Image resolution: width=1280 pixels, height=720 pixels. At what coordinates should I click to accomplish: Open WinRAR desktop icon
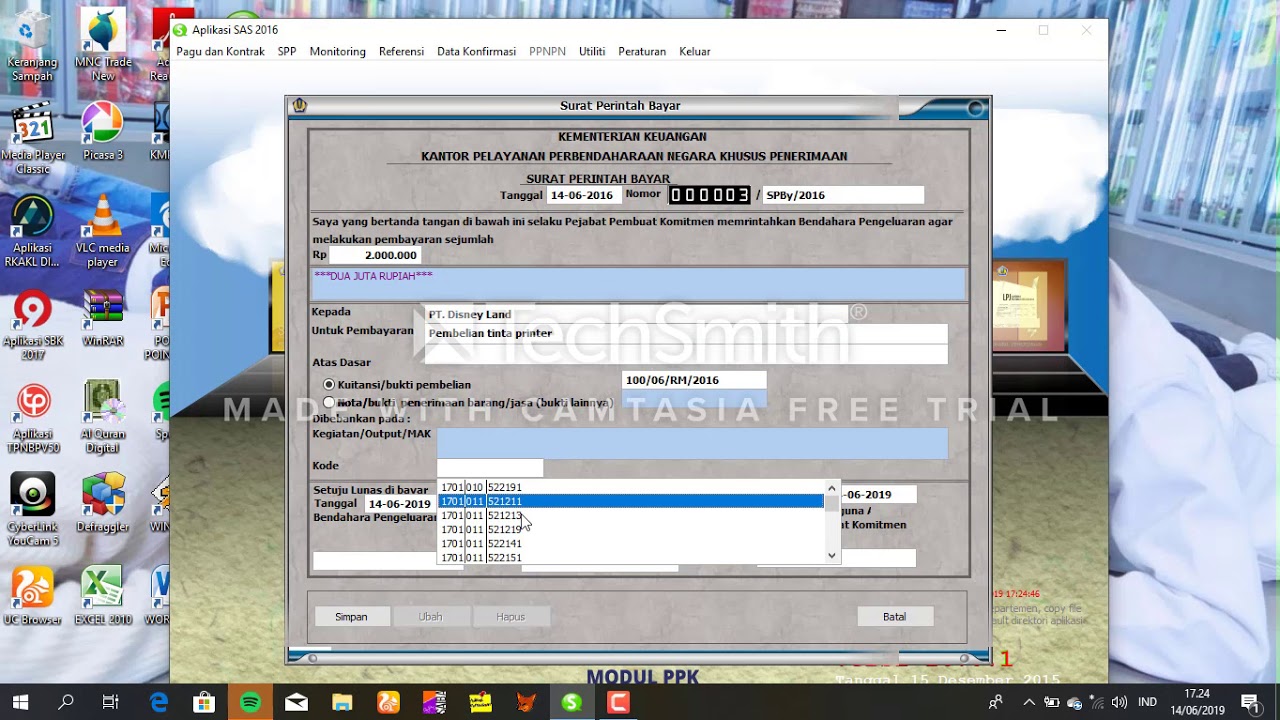(103, 318)
